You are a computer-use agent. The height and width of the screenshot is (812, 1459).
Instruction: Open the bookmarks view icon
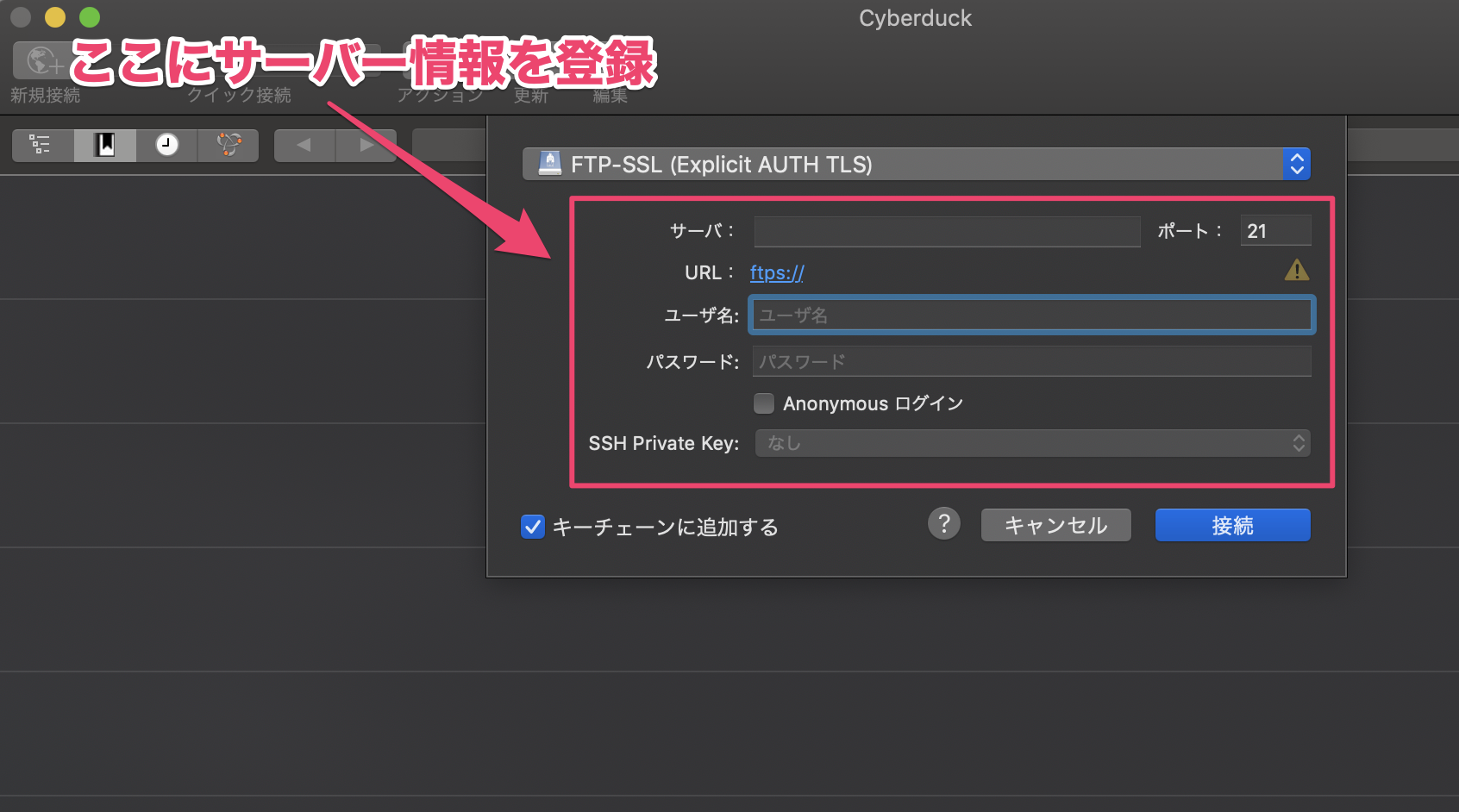tap(103, 145)
